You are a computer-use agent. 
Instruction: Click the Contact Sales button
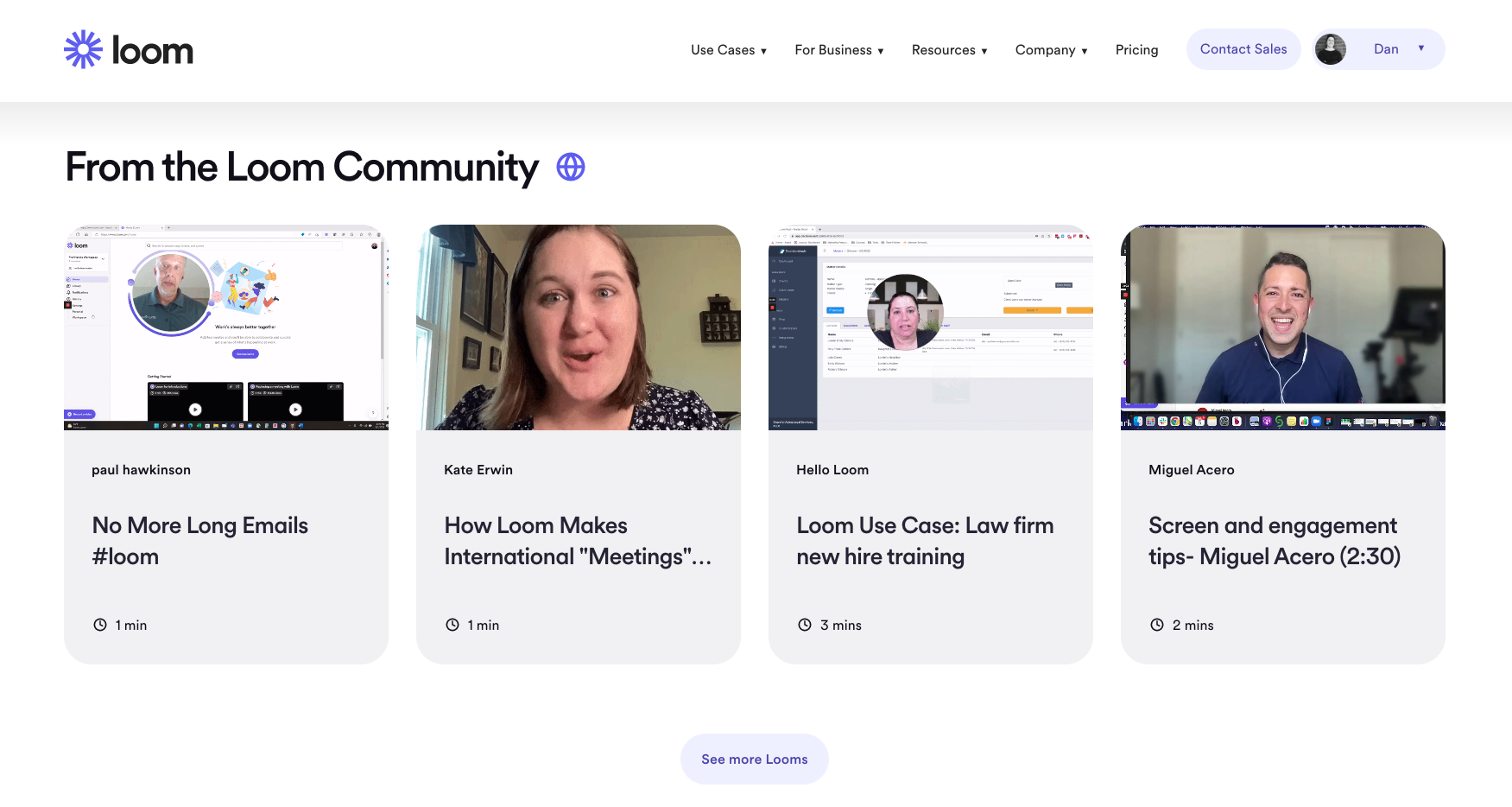1243,49
